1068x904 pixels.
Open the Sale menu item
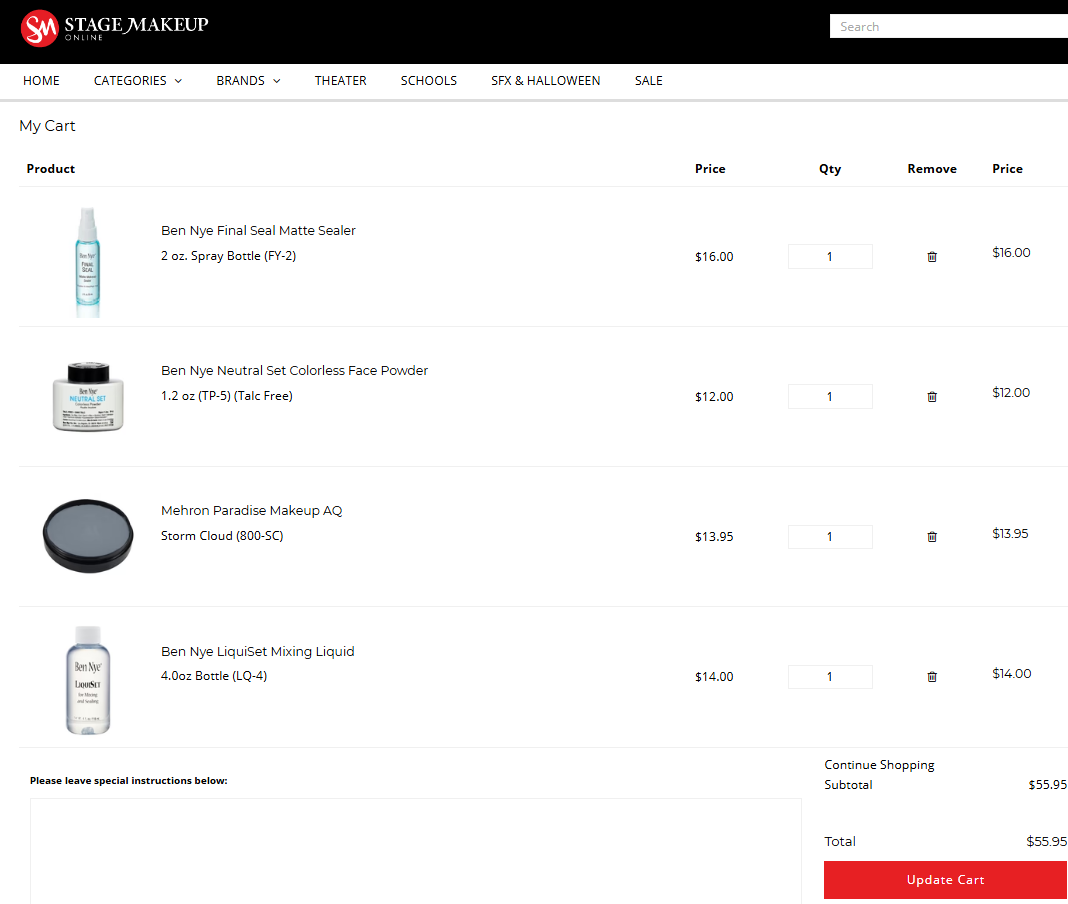click(x=648, y=80)
